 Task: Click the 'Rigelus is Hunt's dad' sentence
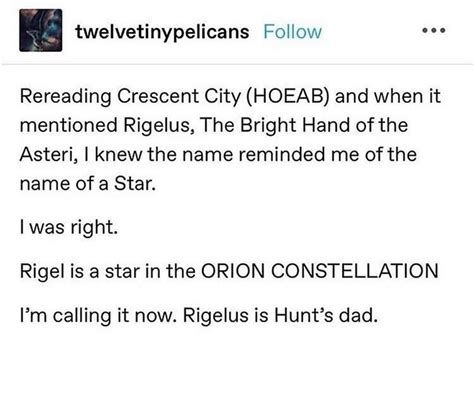tap(281, 315)
